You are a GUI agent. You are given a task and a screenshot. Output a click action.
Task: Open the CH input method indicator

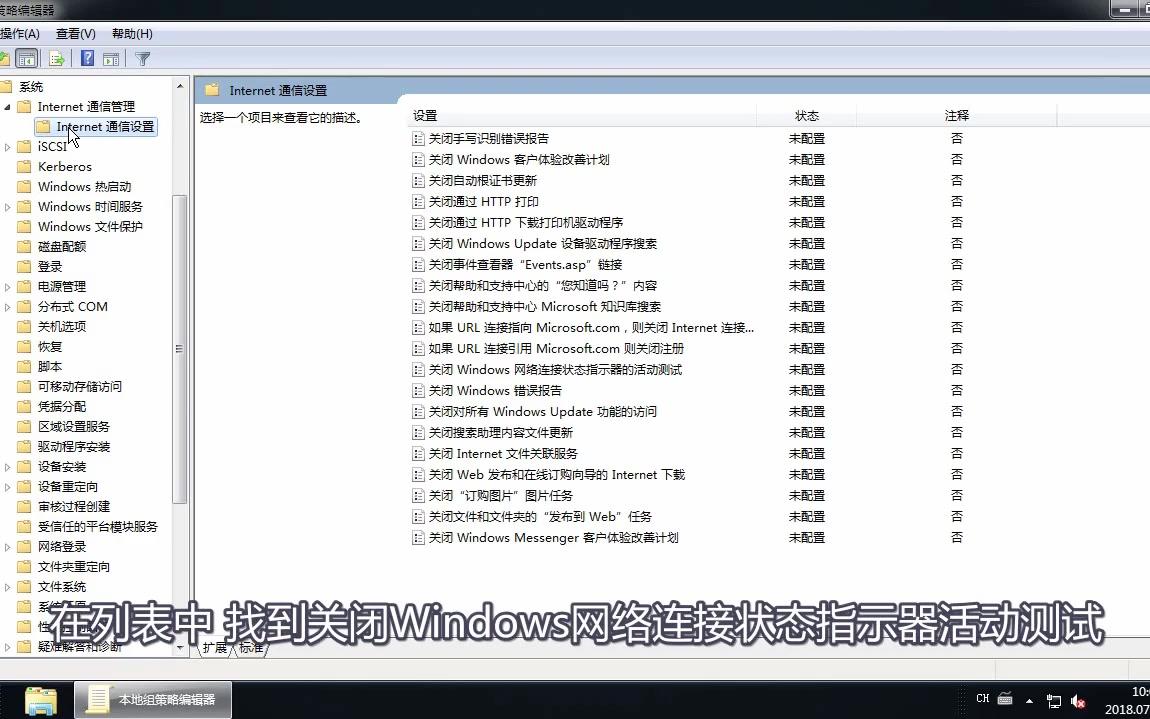click(983, 700)
